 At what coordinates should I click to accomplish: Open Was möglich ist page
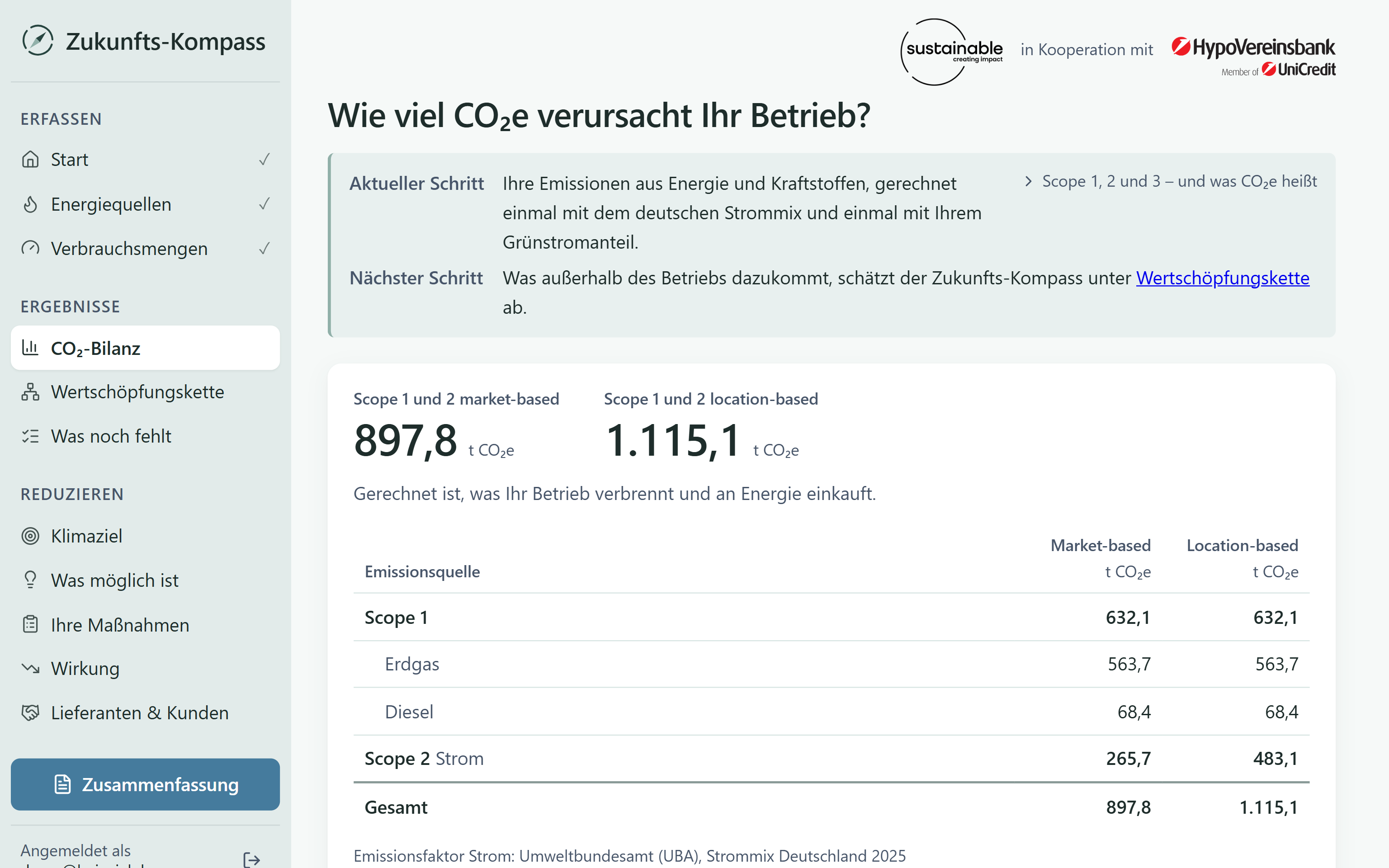tap(145, 580)
